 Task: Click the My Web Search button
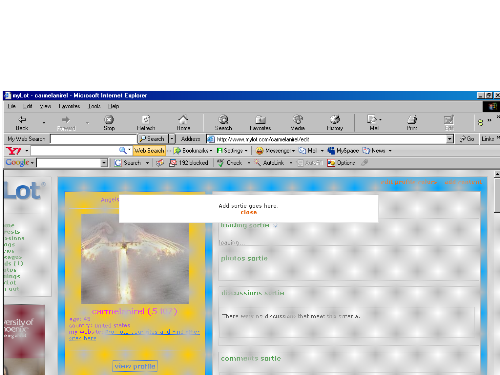coord(153,139)
